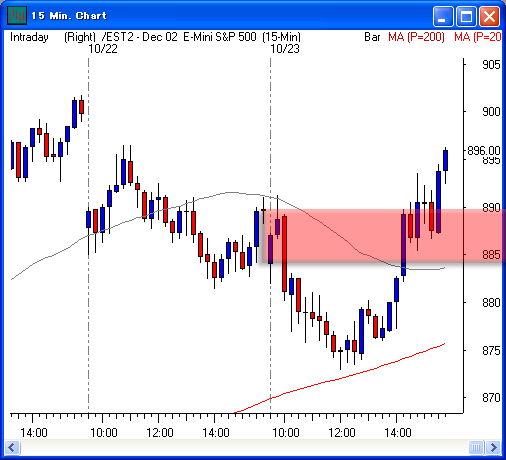Screen dimensions: 506x460
Task: Maximize the 15 Min. Chart window
Action: [x=466, y=16]
